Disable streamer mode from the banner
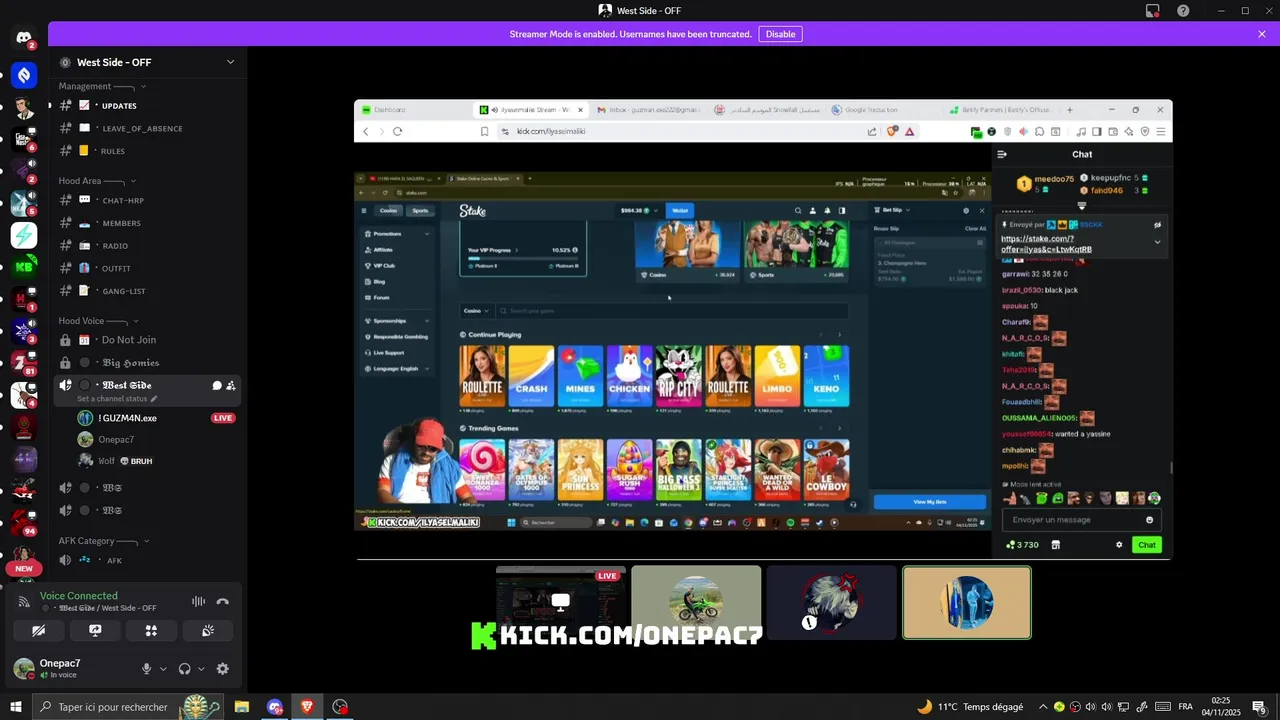The height and width of the screenshot is (720, 1280). [780, 34]
